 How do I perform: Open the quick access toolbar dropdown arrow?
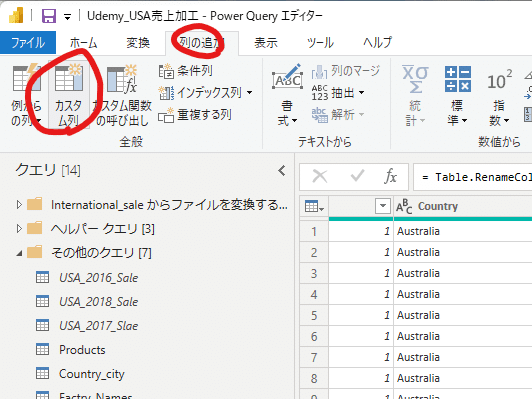coord(68,17)
